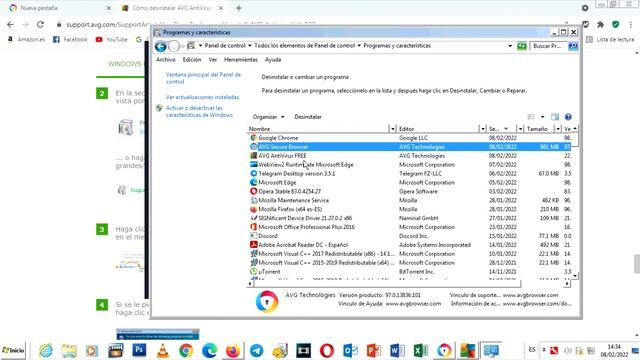Click in the Buscar programs search field

(x=549, y=46)
